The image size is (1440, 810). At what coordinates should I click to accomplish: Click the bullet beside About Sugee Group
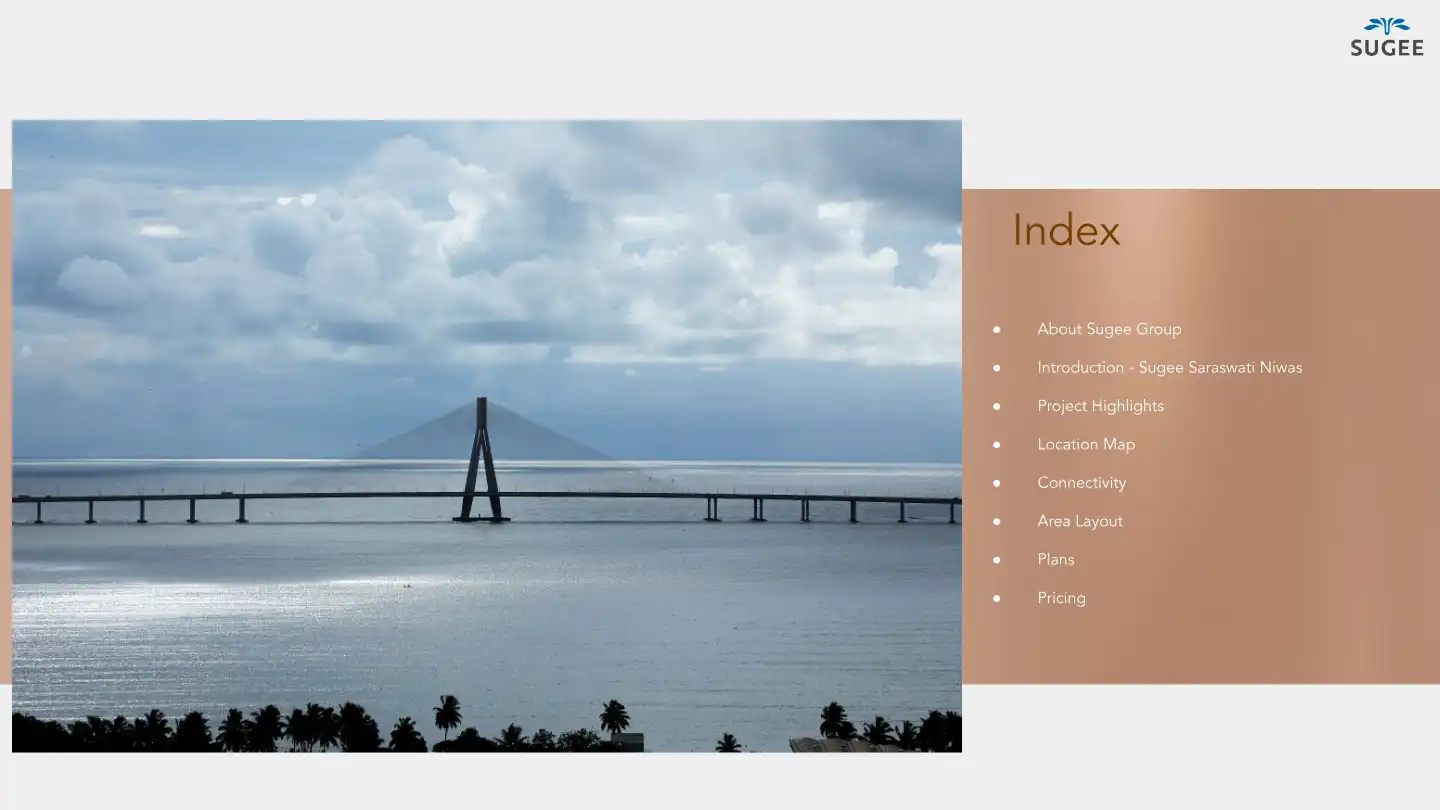(x=996, y=330)
